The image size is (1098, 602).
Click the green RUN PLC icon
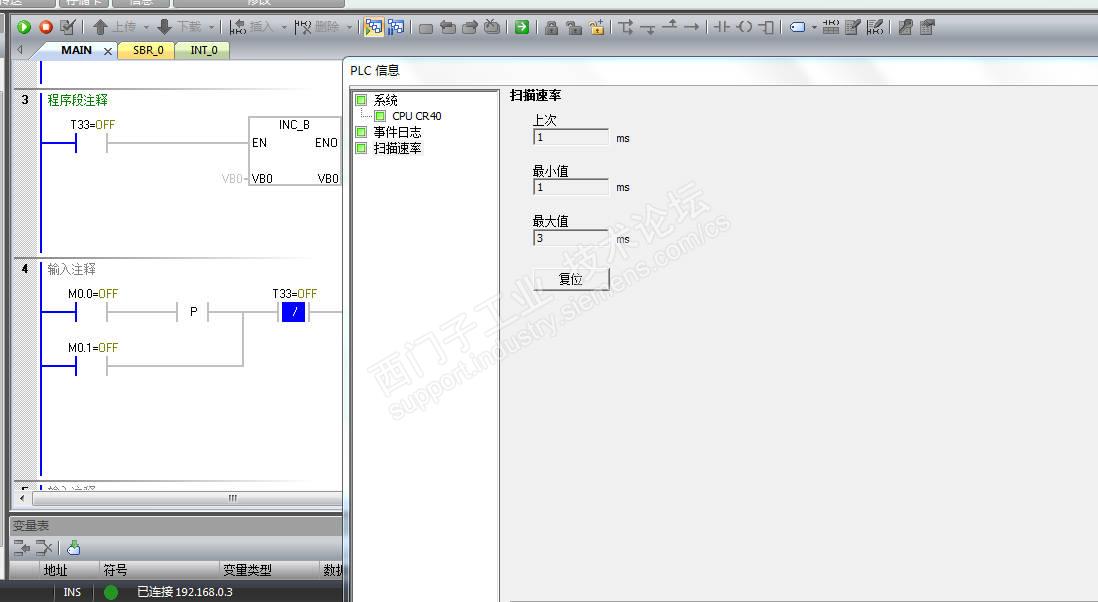(24, 27)
